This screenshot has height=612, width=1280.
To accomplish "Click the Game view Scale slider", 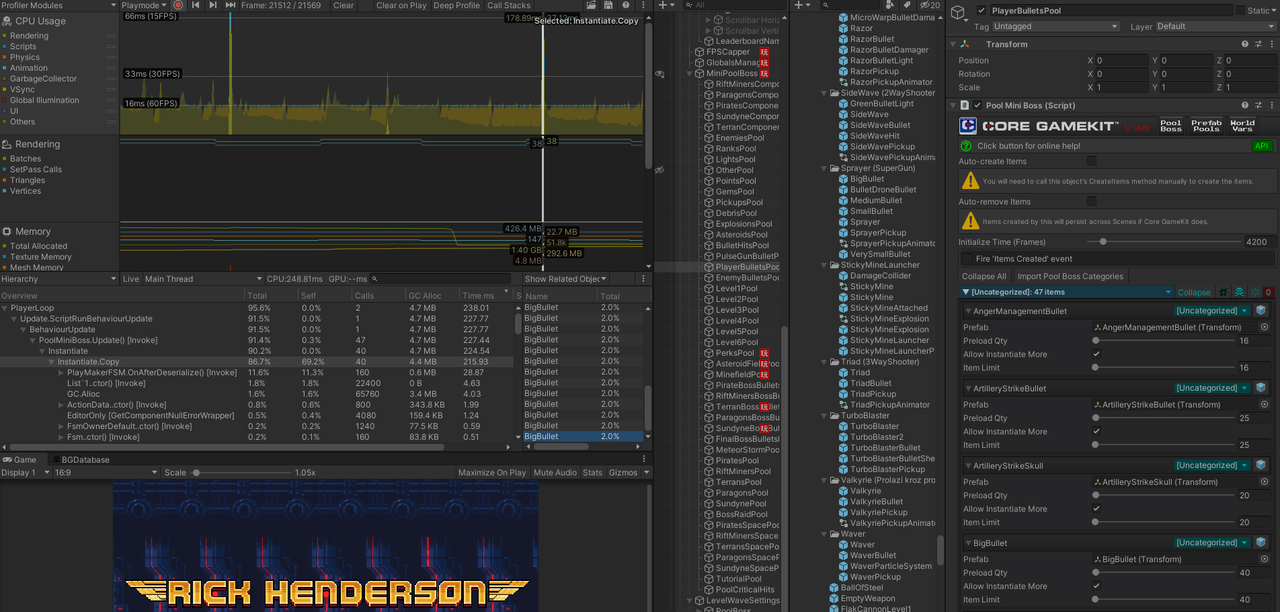I will pyautogui.click(x=241, y=473).
